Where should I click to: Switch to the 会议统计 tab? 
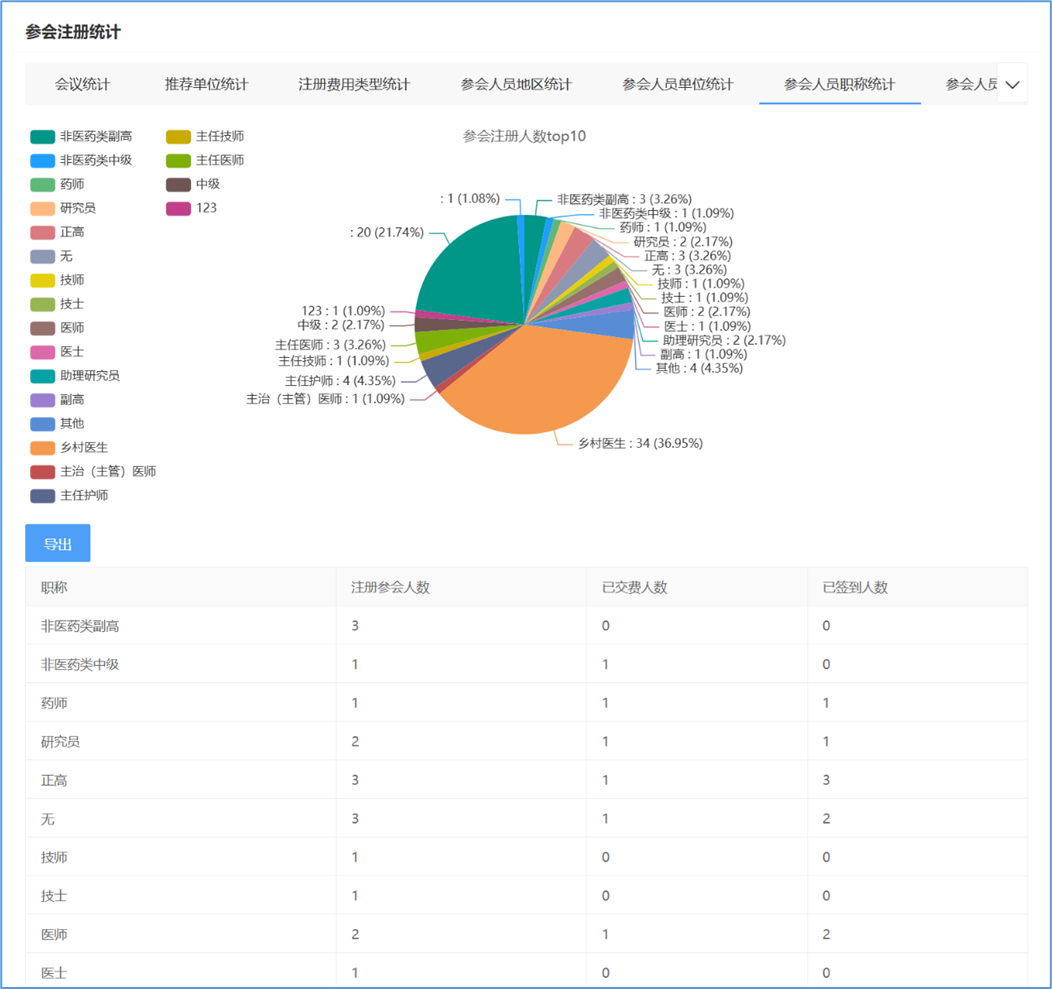click(x=82, y=85)
